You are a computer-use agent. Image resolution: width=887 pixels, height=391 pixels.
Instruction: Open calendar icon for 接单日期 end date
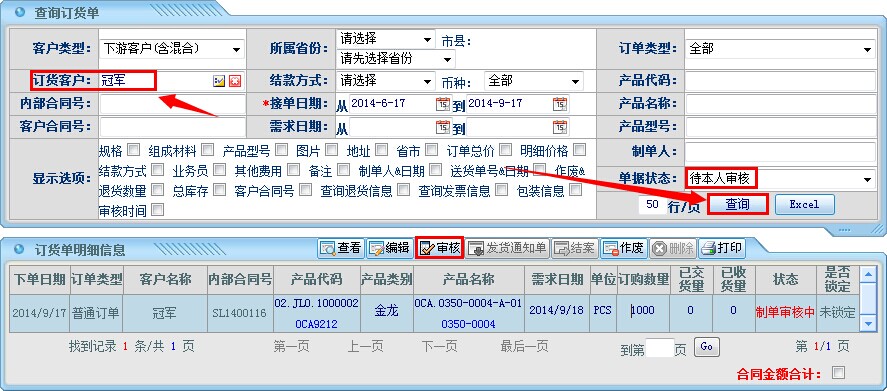560,104
